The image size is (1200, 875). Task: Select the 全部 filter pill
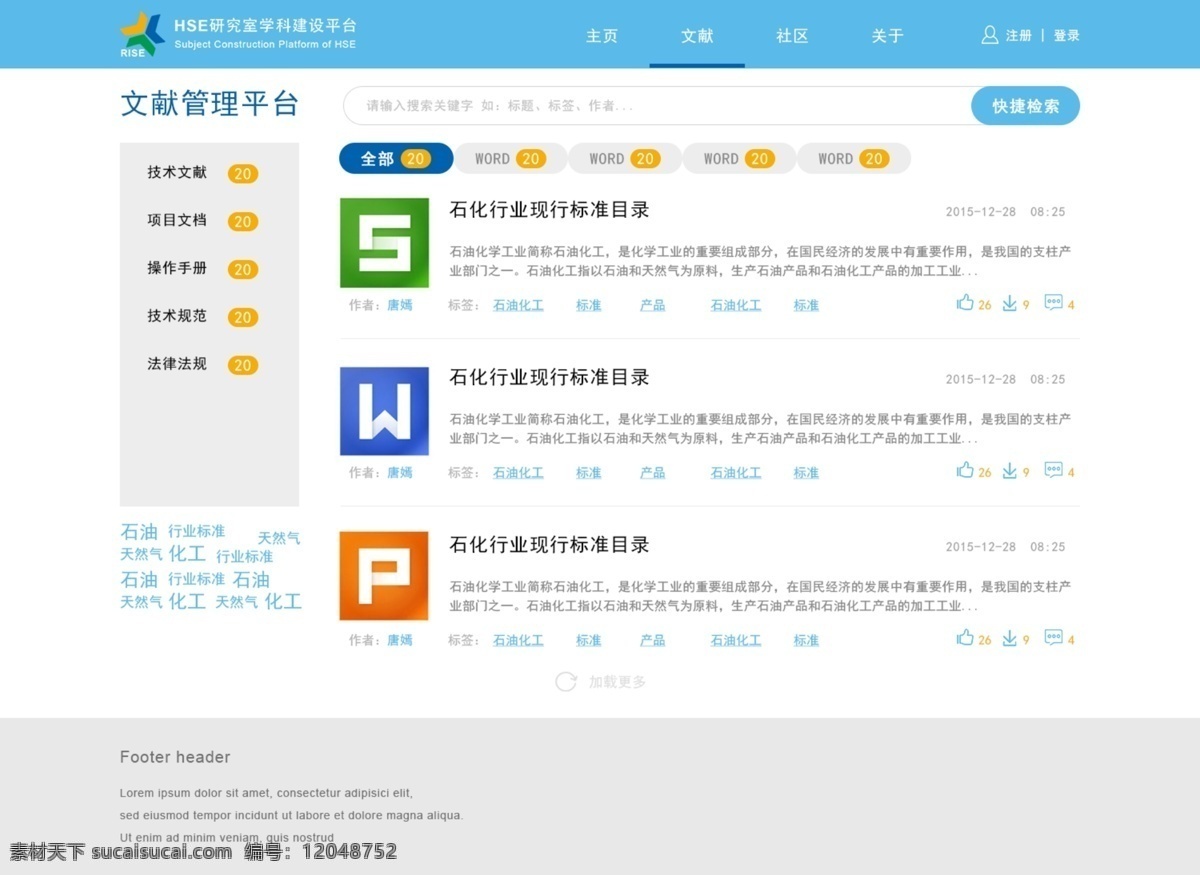point(396,158)
